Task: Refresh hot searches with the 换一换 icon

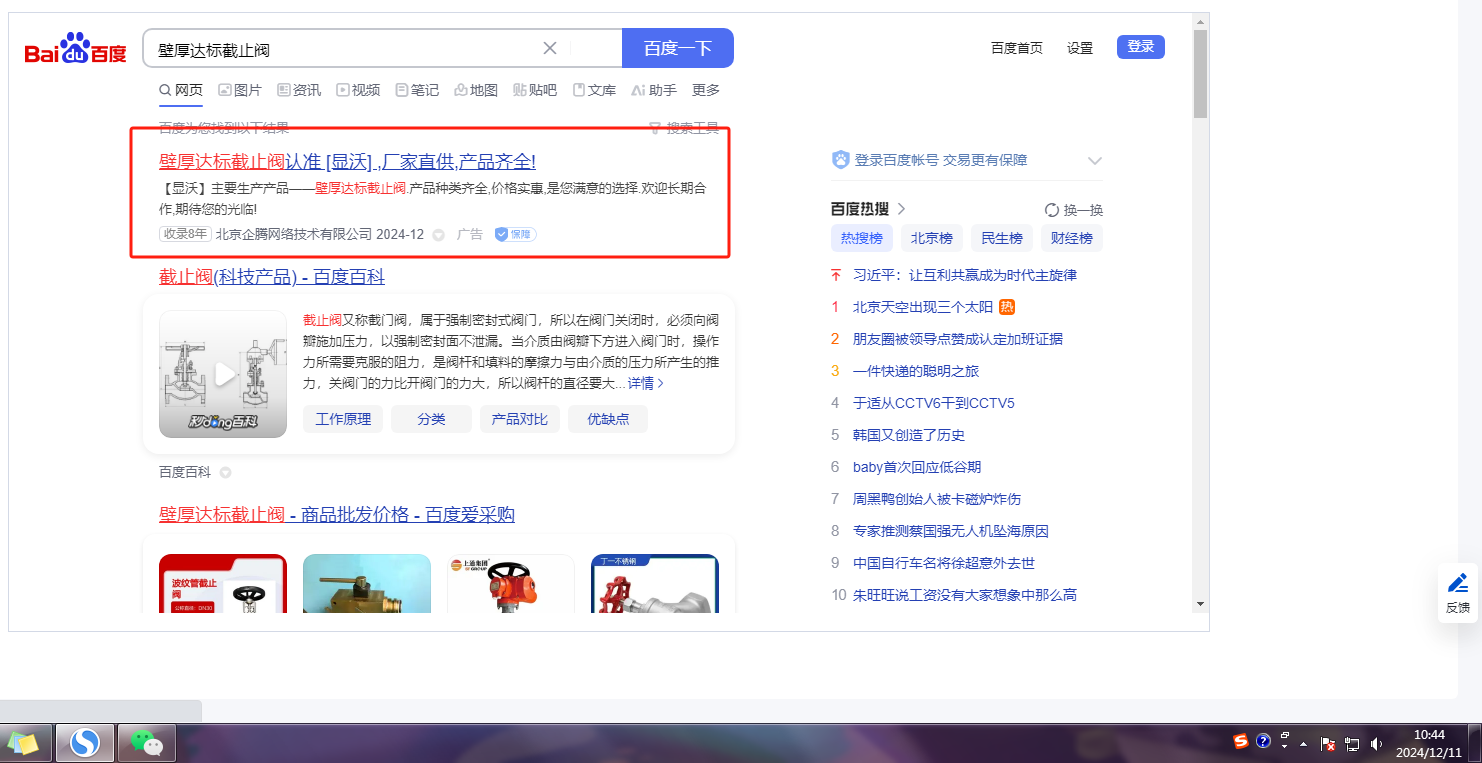Action: (x=1052, y=210)
